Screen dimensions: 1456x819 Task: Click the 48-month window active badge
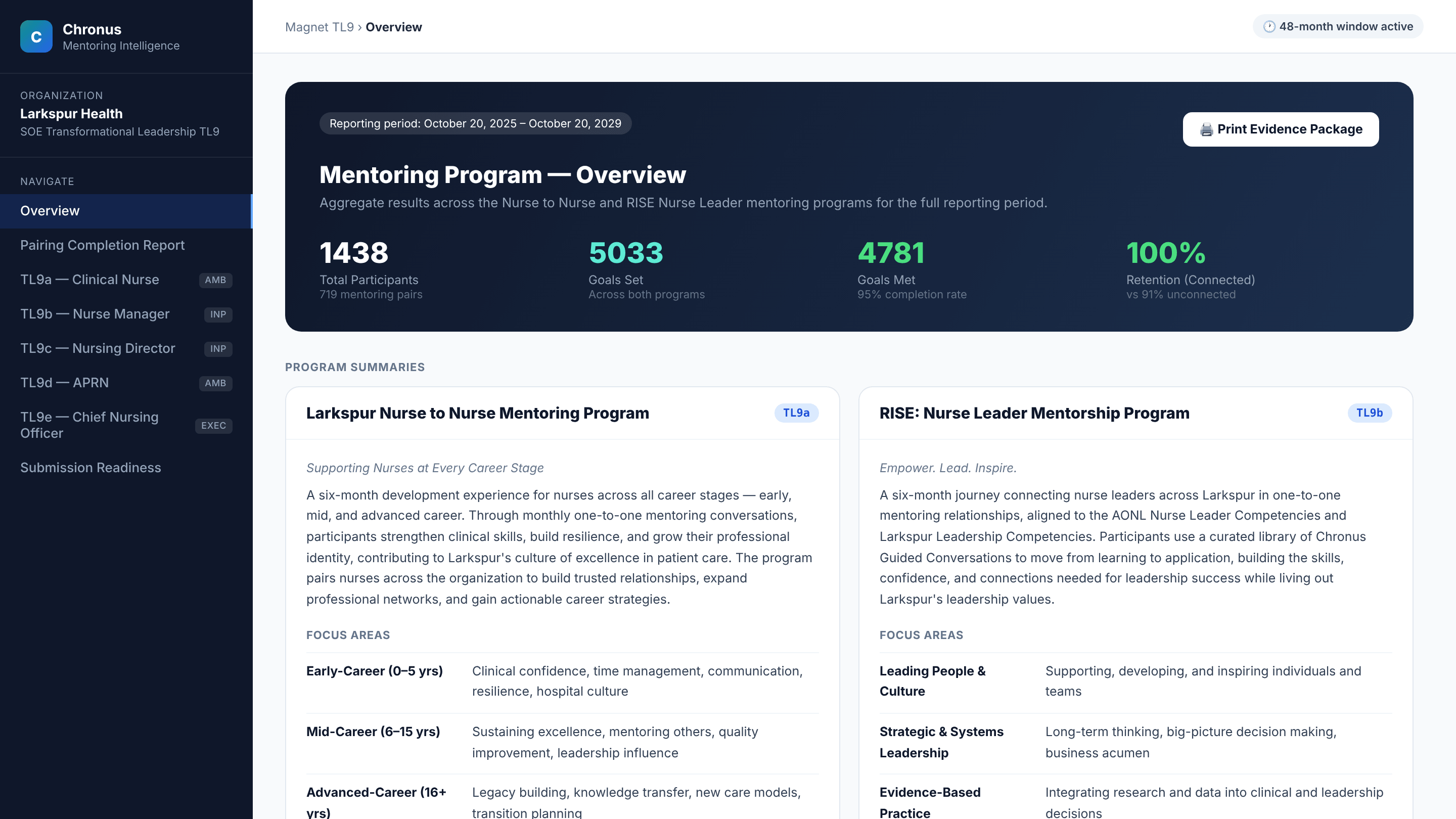coord(1337,27)
